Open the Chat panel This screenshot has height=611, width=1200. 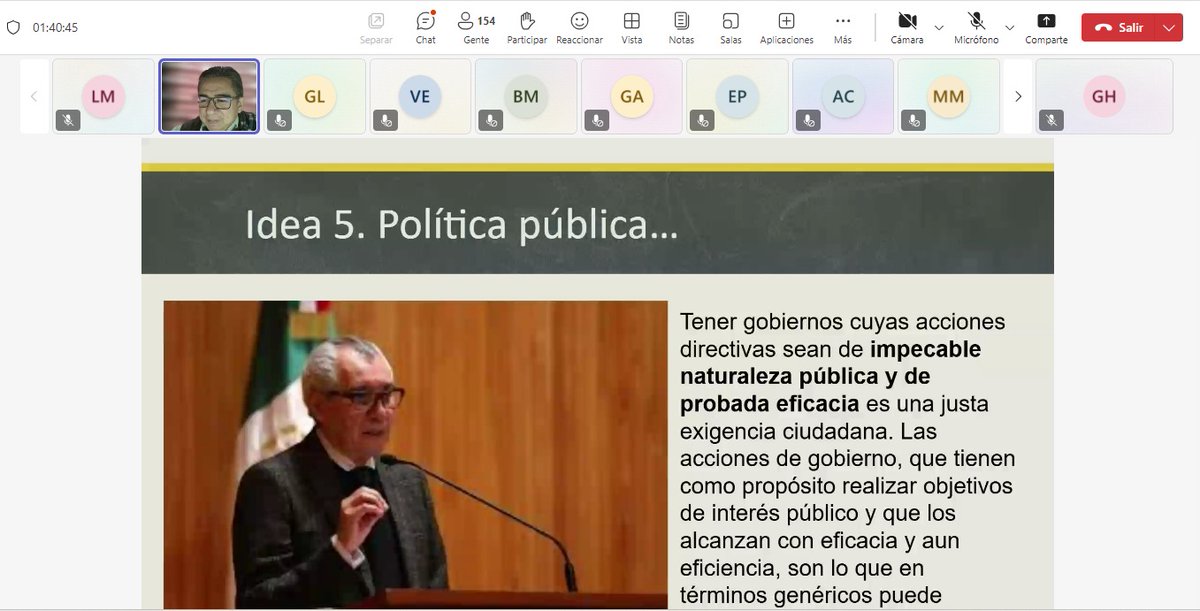point(426,27)
